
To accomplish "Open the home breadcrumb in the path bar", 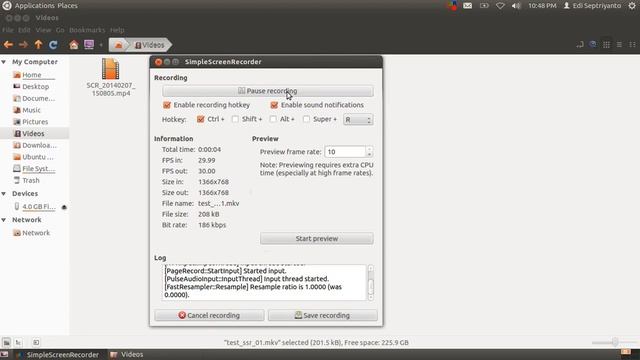I will tap(118, 45).
